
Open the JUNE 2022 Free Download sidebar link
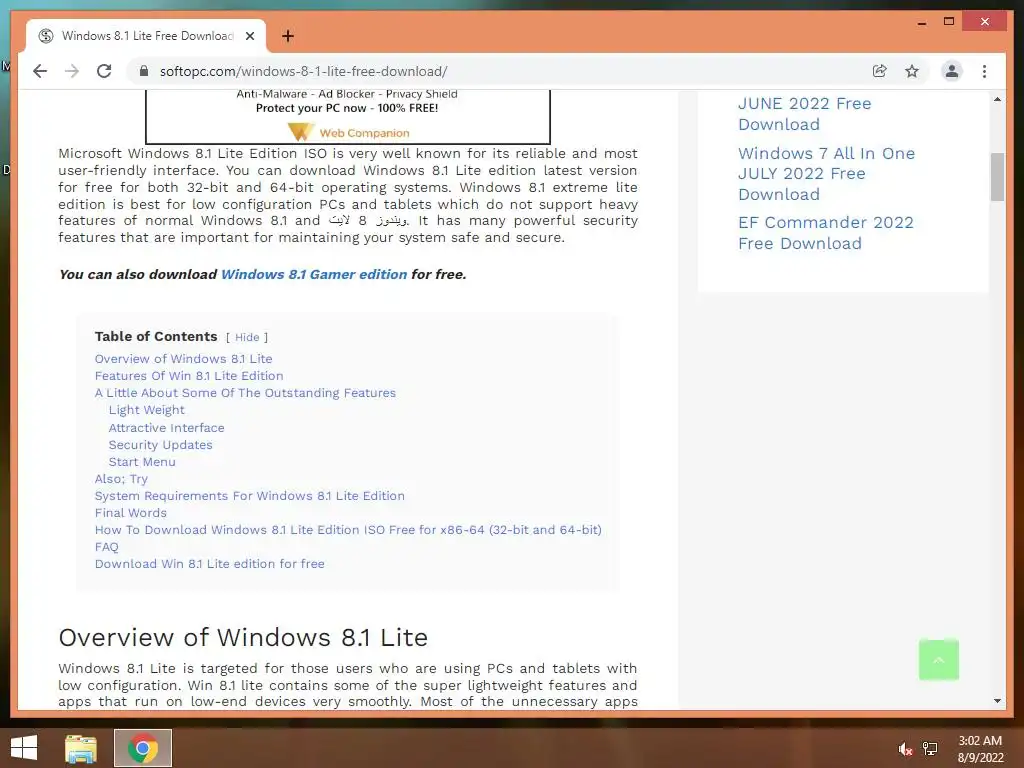pos(805,114)
